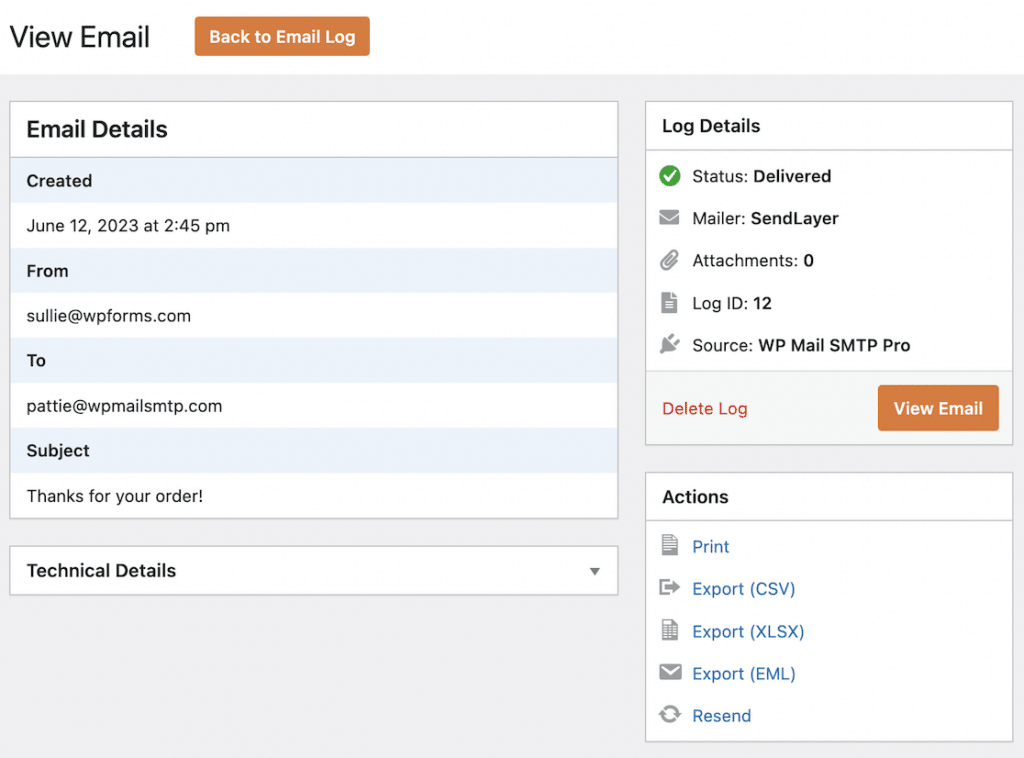Viewport: 1024px width, 758px height.
Task: Click the spreadsheet icon beside Export (XLSX)
Action: pos(671,630)
